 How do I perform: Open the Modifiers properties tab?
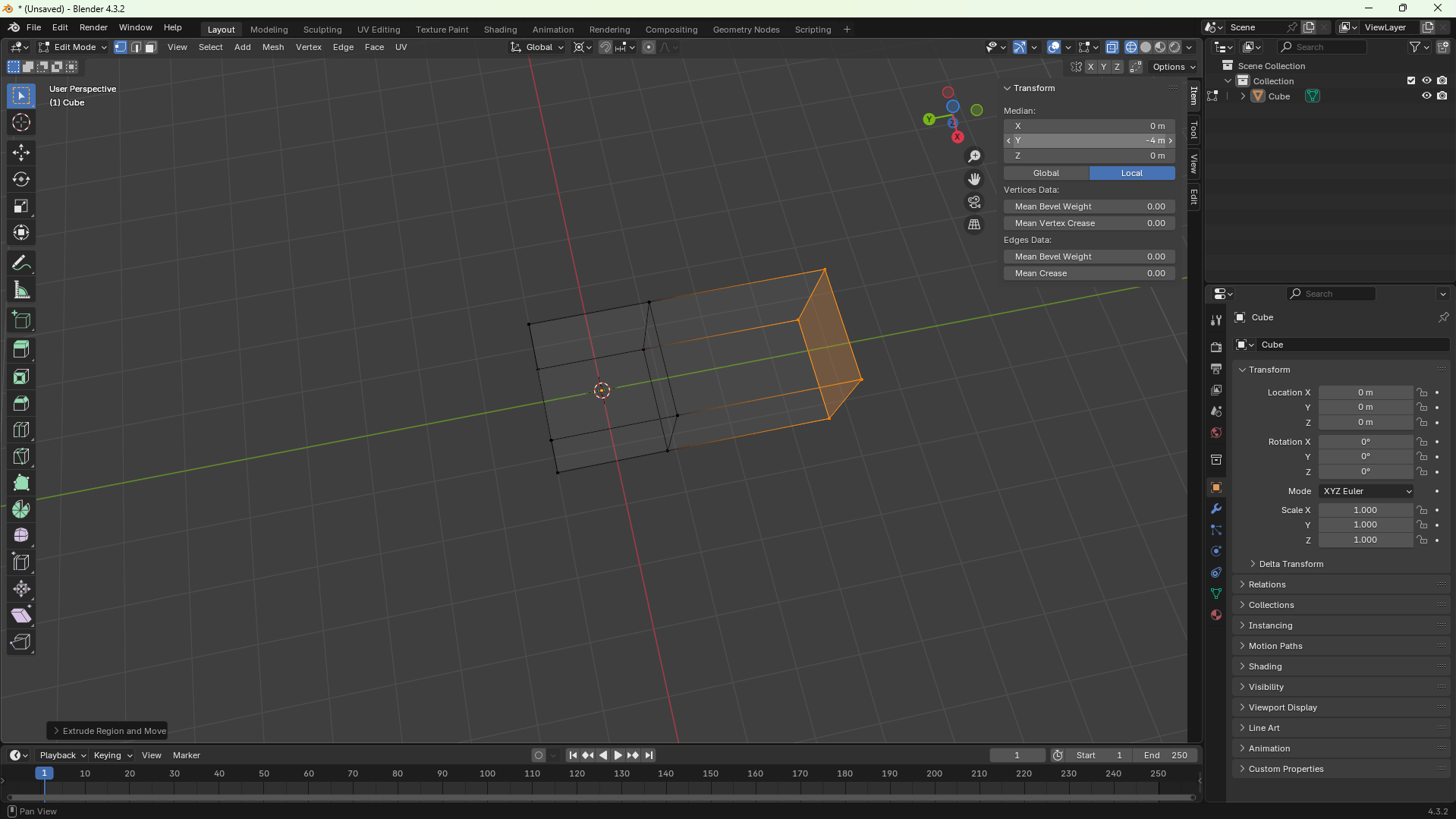pos(1216,509)
